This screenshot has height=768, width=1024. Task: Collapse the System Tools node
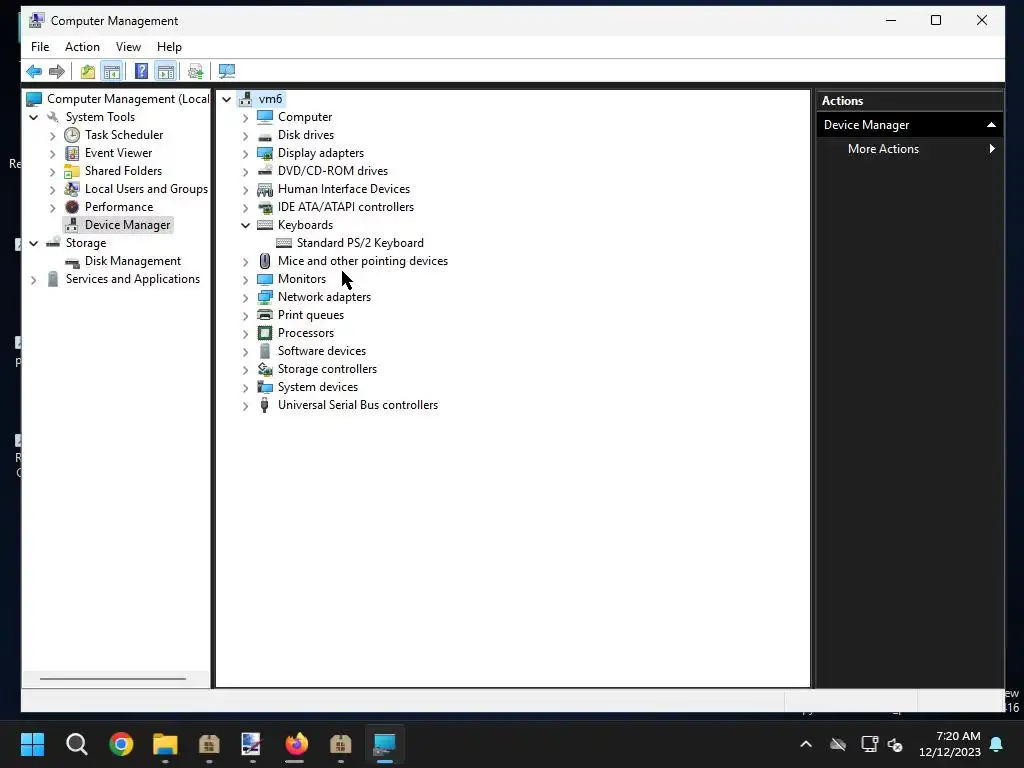coord(33,118)
